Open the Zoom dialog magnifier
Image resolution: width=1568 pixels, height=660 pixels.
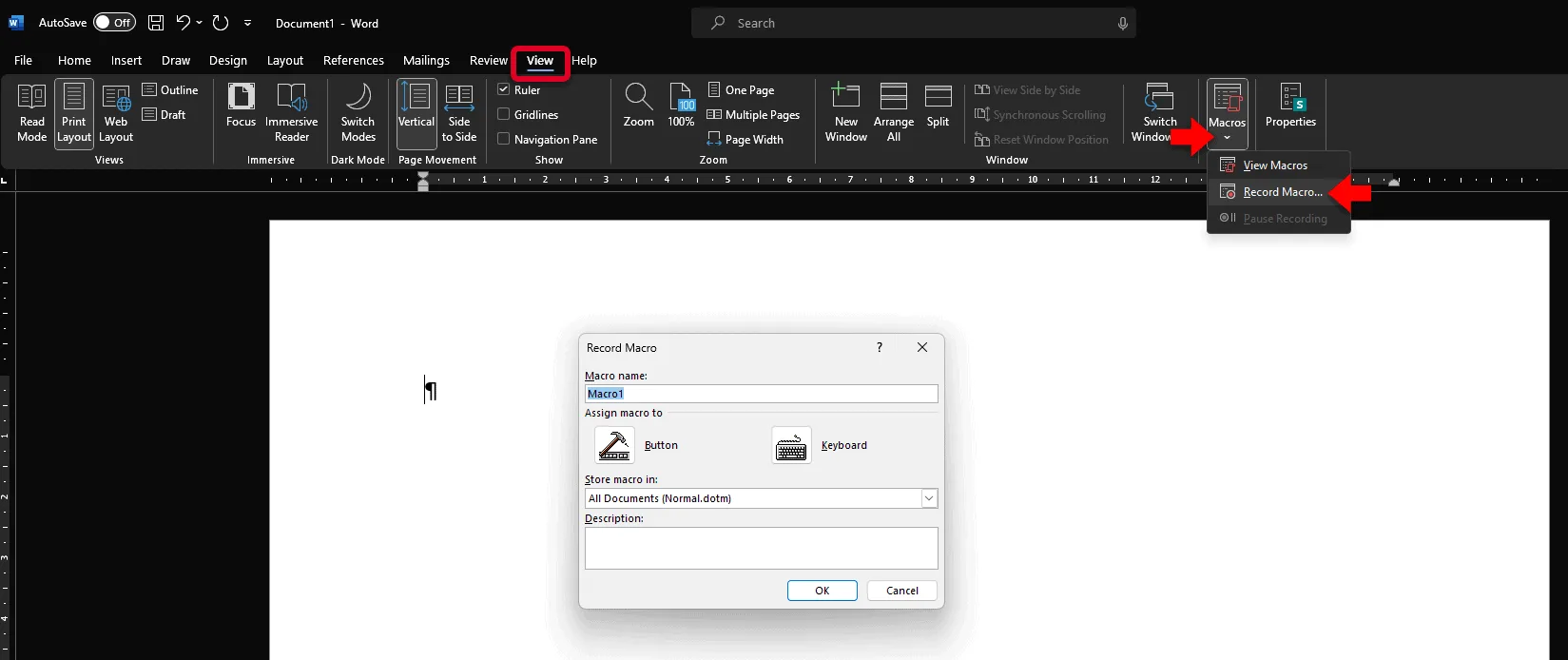tap(638, 106)
